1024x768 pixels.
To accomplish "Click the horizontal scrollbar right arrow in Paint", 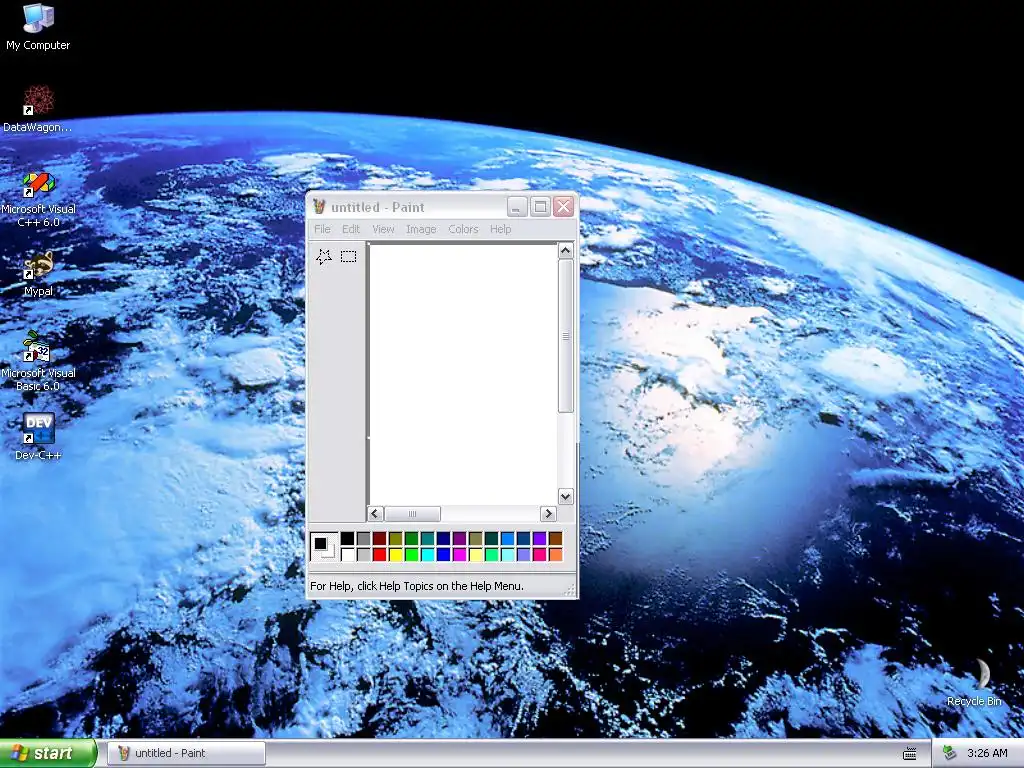I will pyautogui.click(x=549, y=514).
